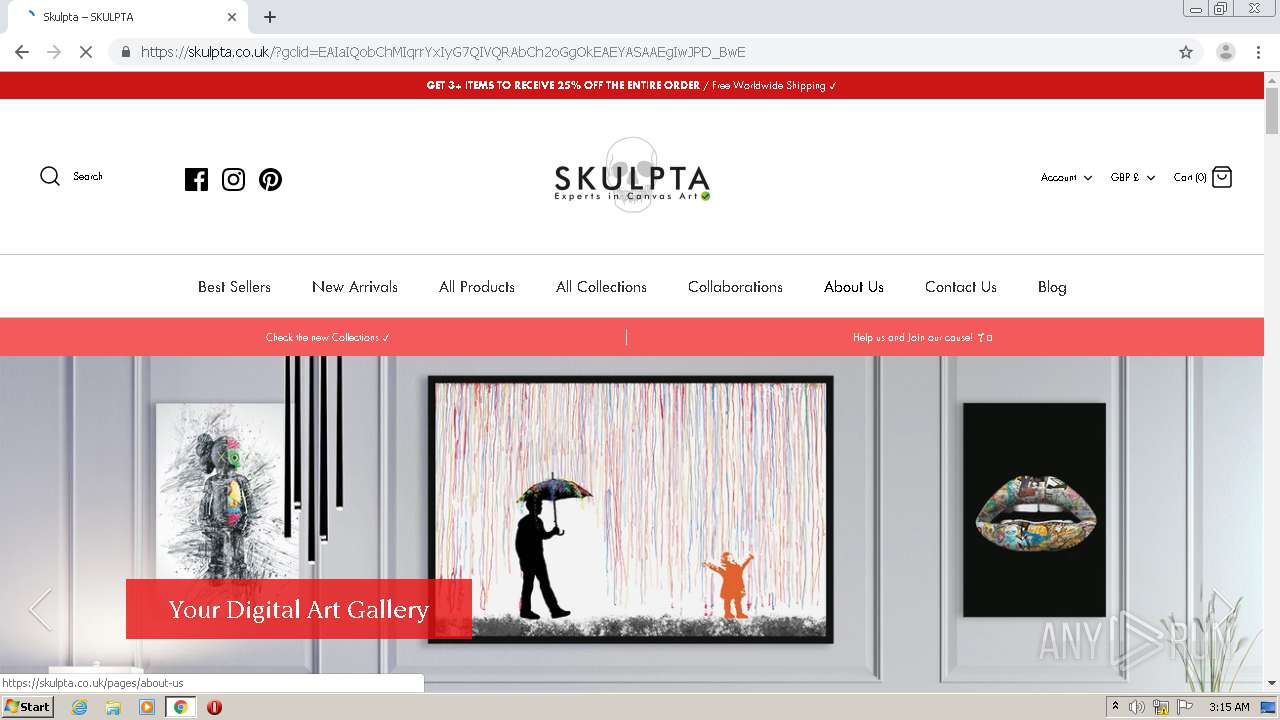Show hidden system tray icons
Image resolution: width=1280 pixels, height=720 pixels.
1115,707
